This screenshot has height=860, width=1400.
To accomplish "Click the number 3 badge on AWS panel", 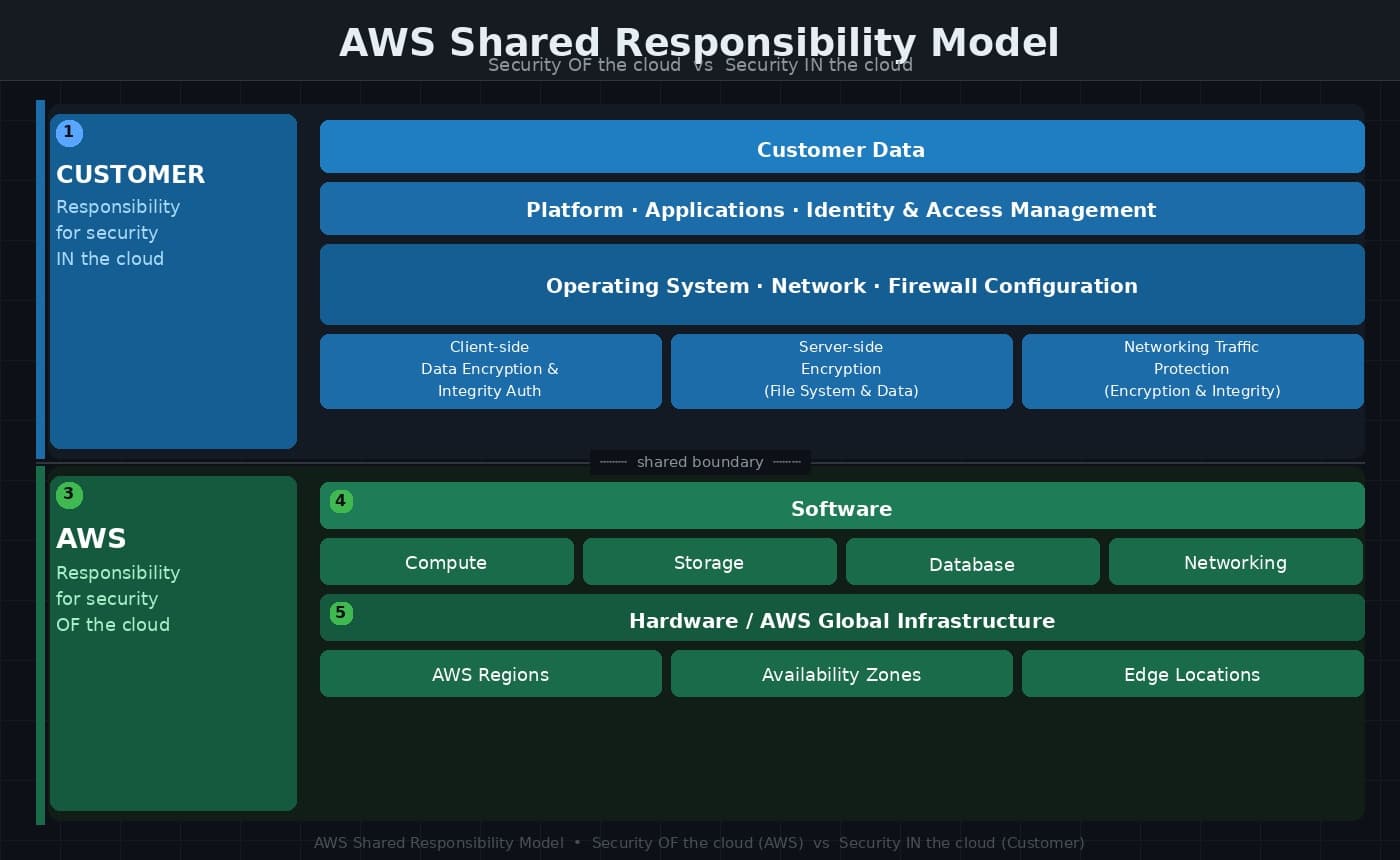I will pyautogui.click(x=69, y=495).
